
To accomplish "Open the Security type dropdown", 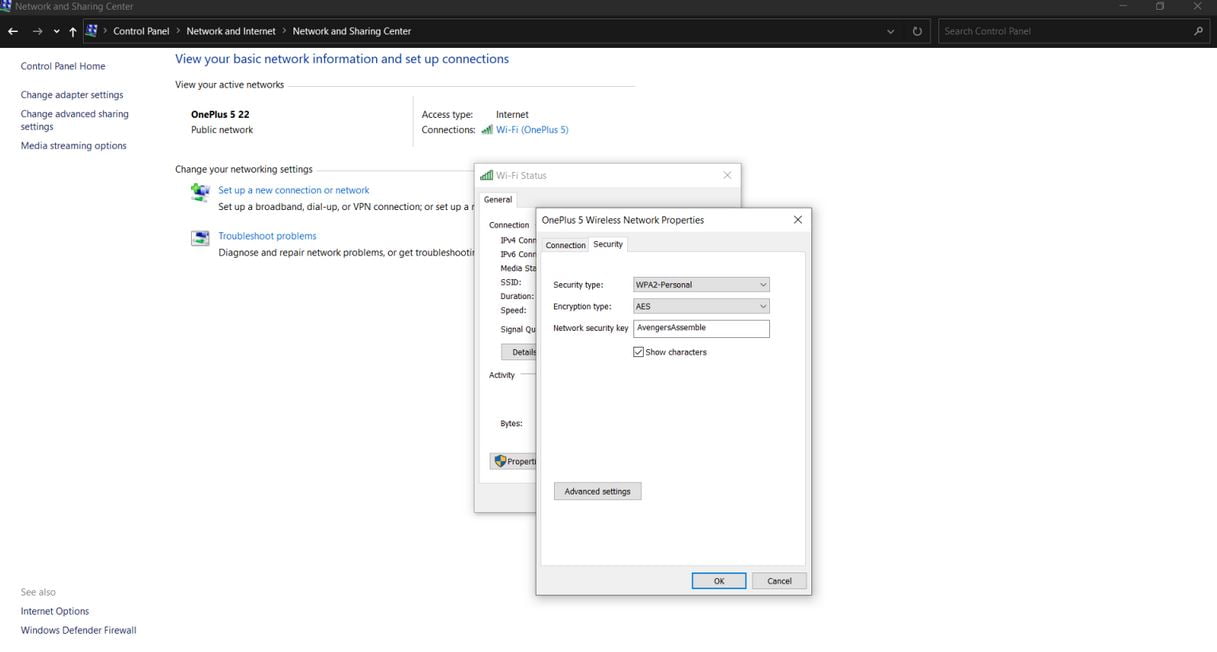I will click(701, 285).
